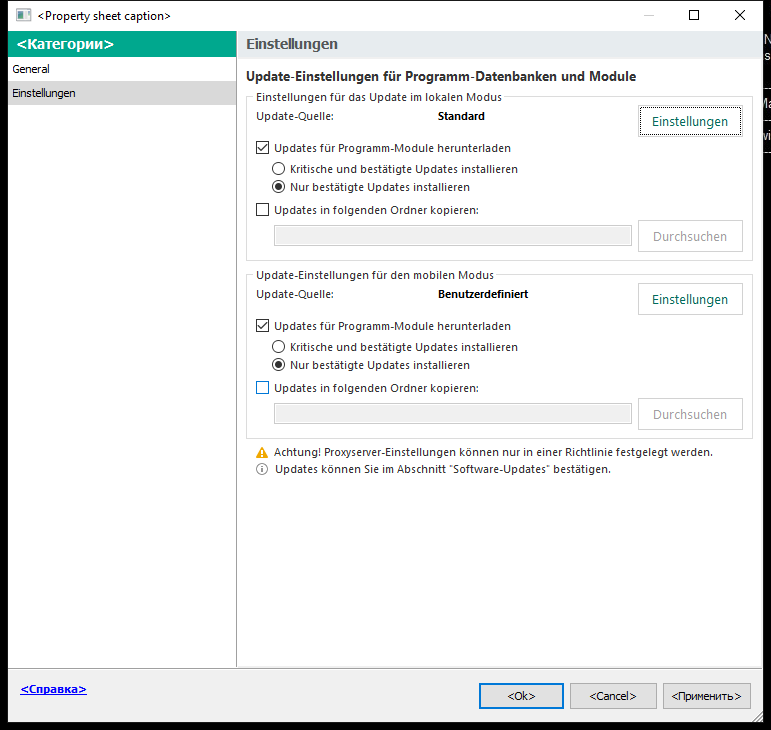Click the <Категории> sidebar header
Image resolution: width=771 pixels, height=730 pixels.
122,44
